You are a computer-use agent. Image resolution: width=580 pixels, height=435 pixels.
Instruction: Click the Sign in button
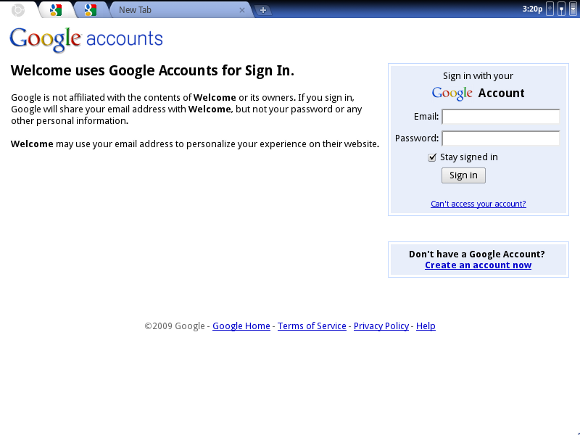pyautogui.click(x=463, y=175)
